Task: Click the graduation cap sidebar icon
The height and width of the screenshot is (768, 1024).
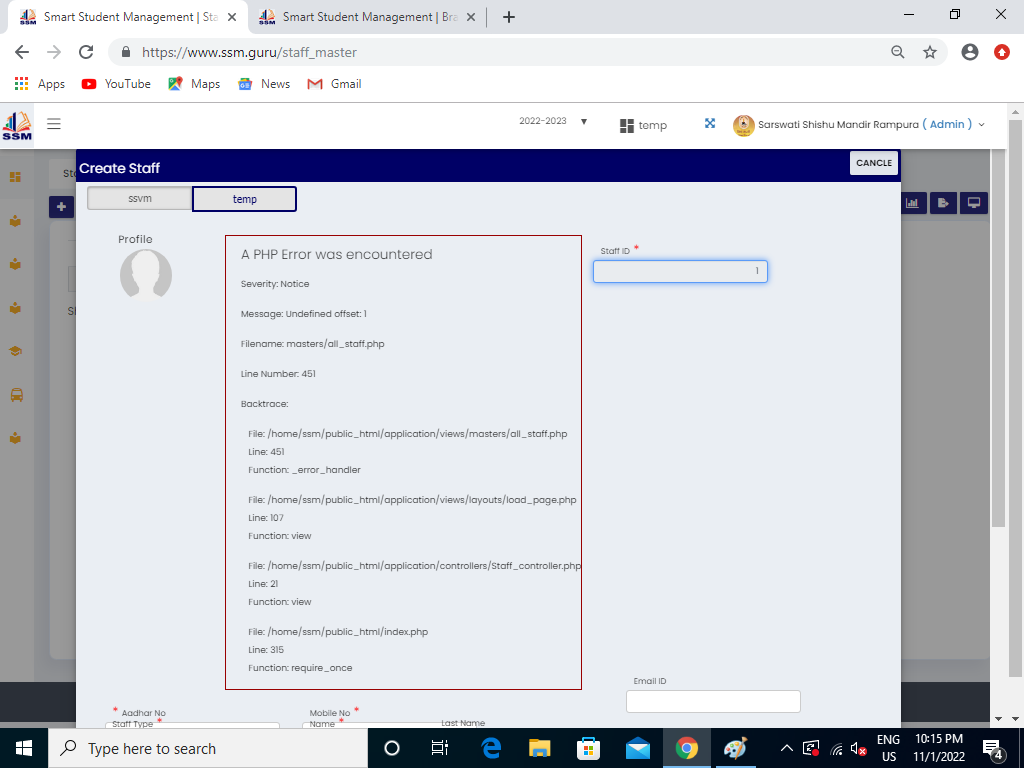Action: point(16,351)
